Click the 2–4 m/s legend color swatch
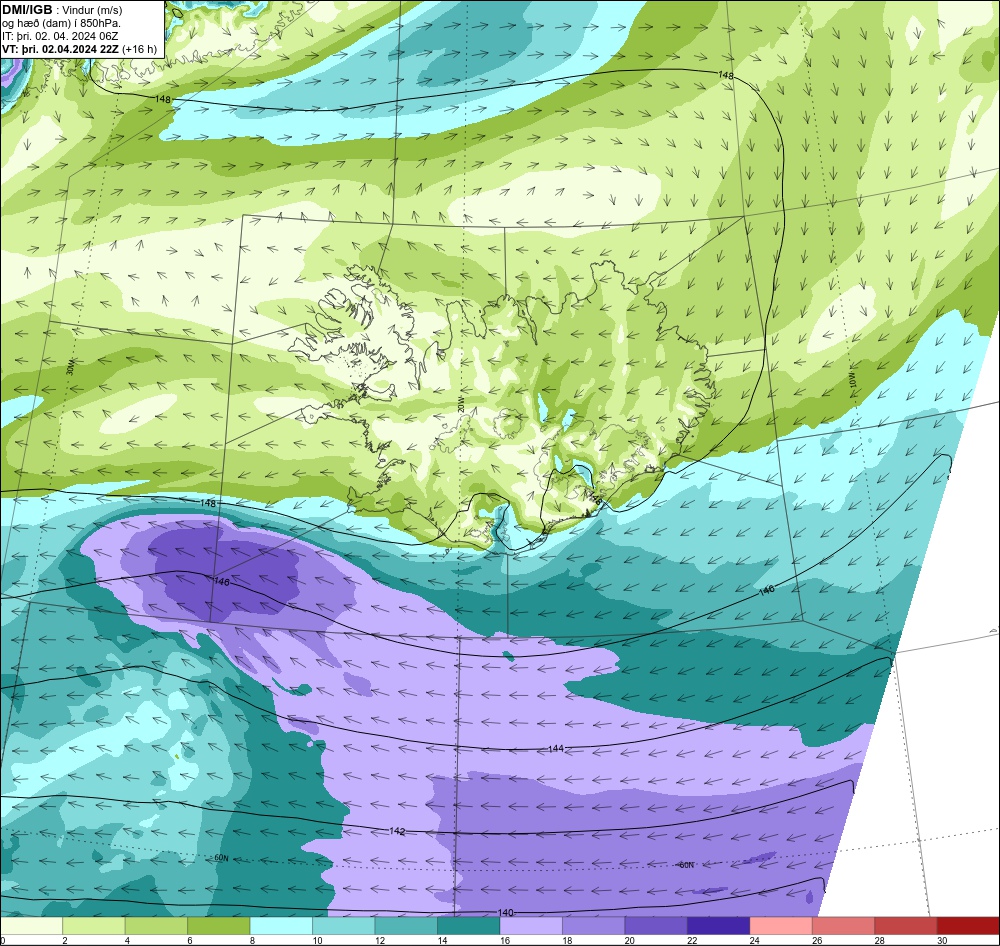This screenshot has height=946, width=1000. point(94,926)
